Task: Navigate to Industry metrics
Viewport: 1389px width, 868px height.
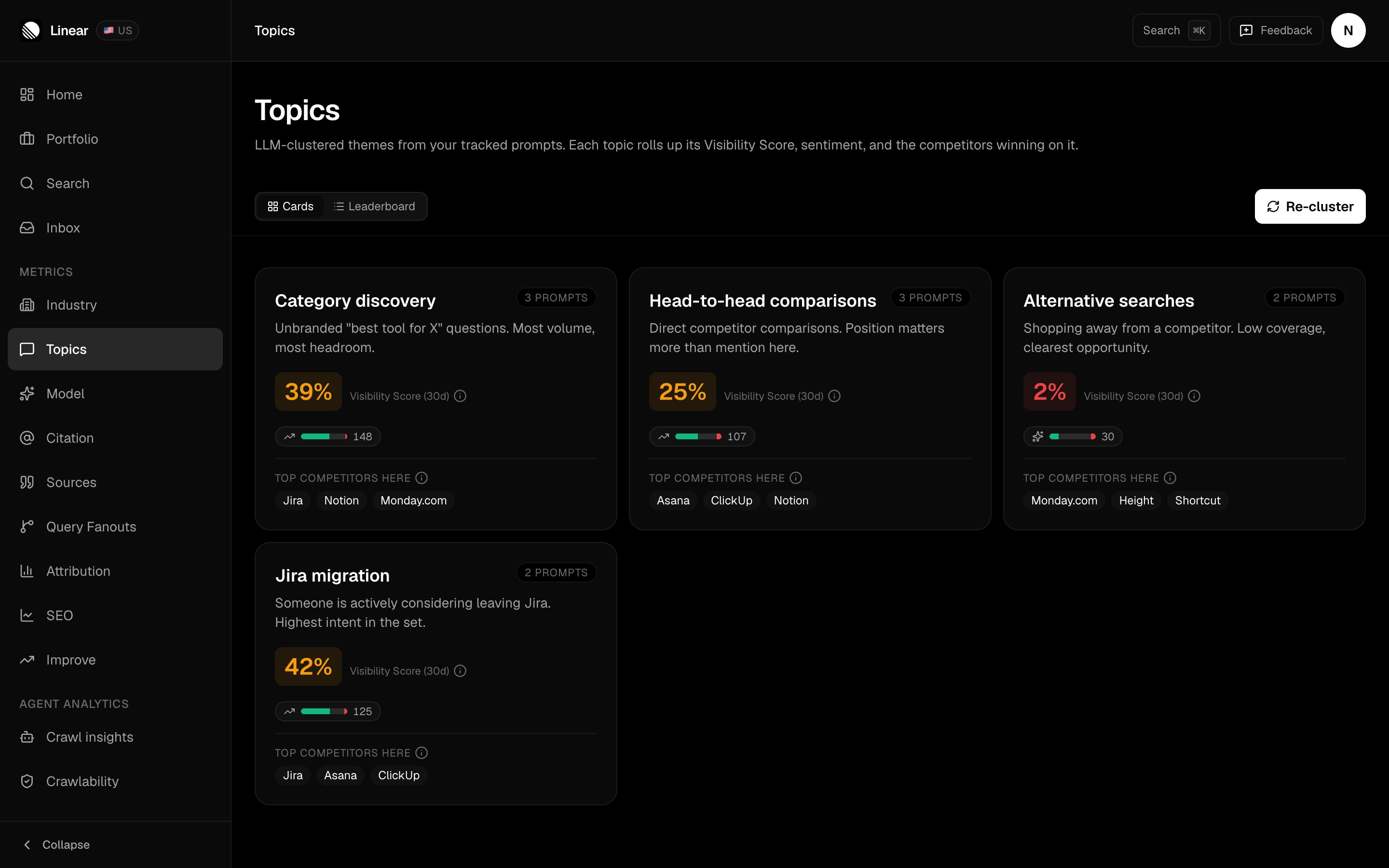Action: 115,305
